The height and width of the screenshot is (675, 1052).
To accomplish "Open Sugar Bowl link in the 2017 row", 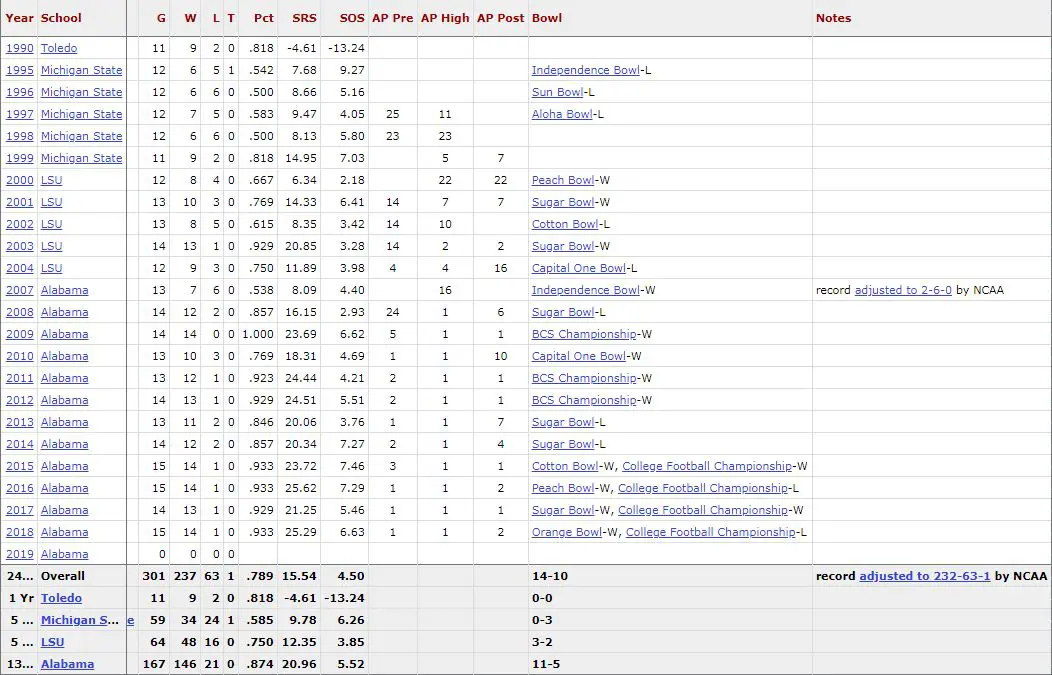I will (x=563, y=511).
